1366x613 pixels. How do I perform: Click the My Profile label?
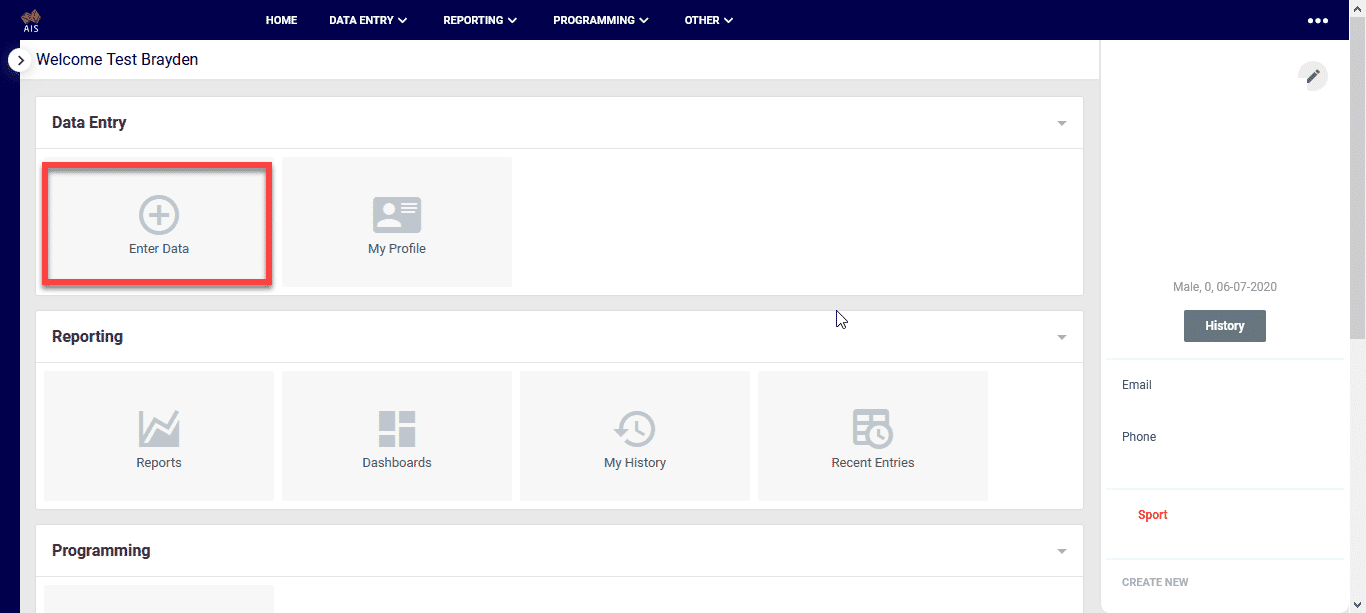pos(397,249)
